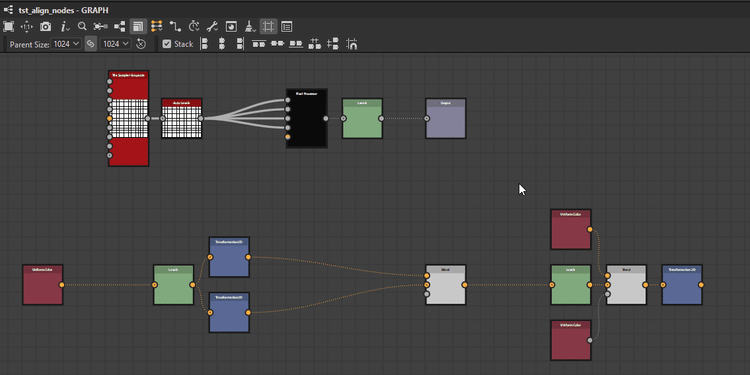Align selected nodes to the left
Screen dimensions: 750x375
(204, 44)
